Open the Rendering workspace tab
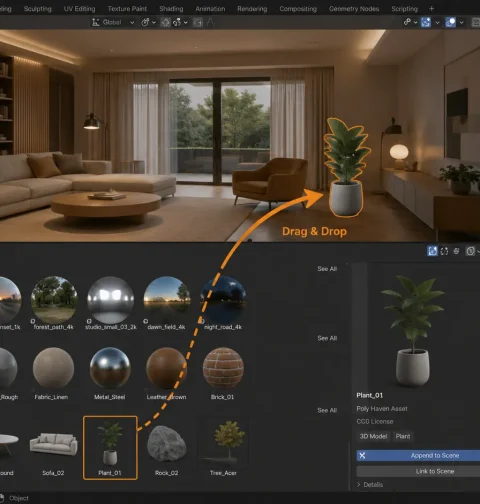Screen dimensions: 480x504 tap(252, 9)
